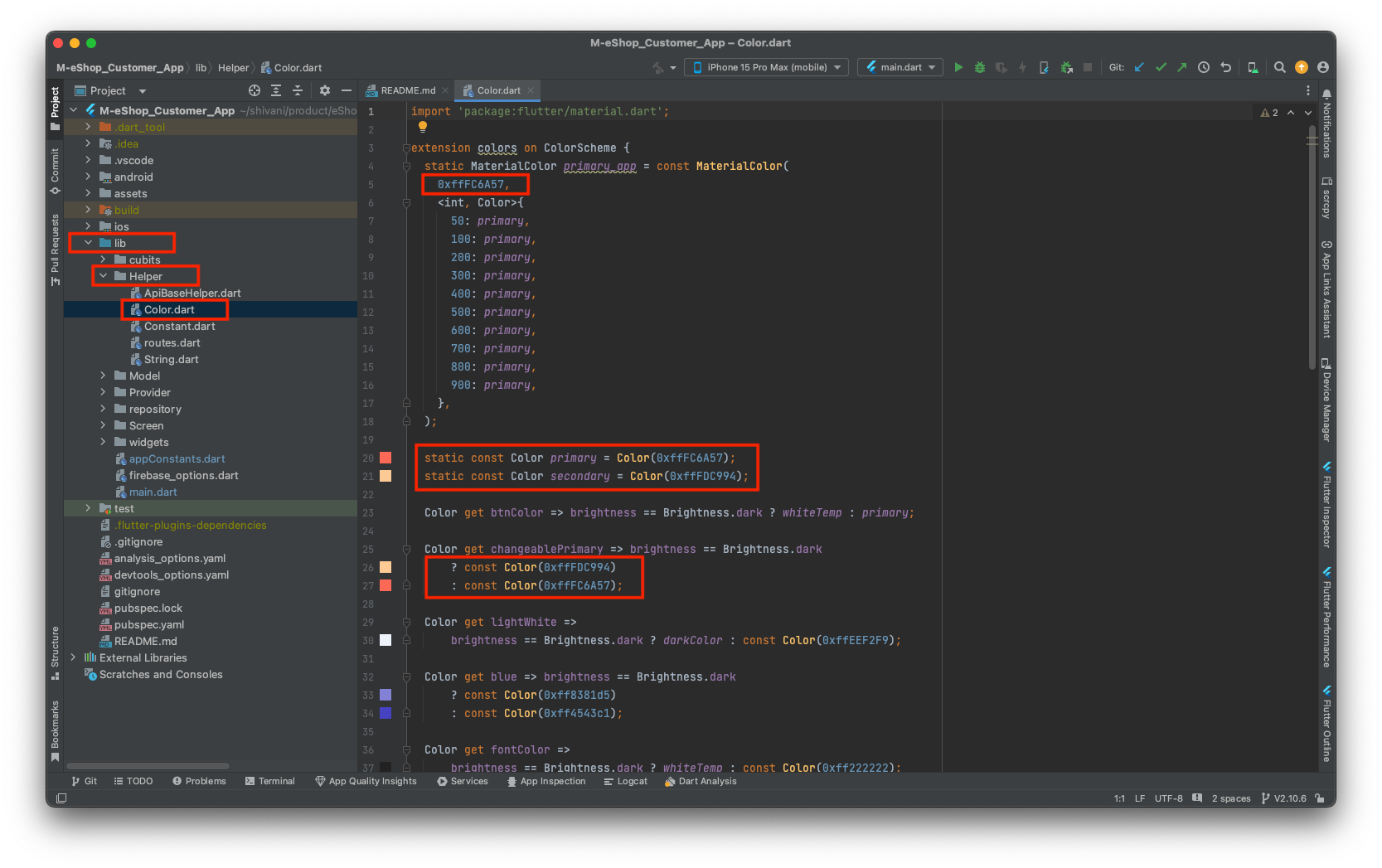
Task: Open main.dart run configuration dropdown
Action: [x=900, y=67]
